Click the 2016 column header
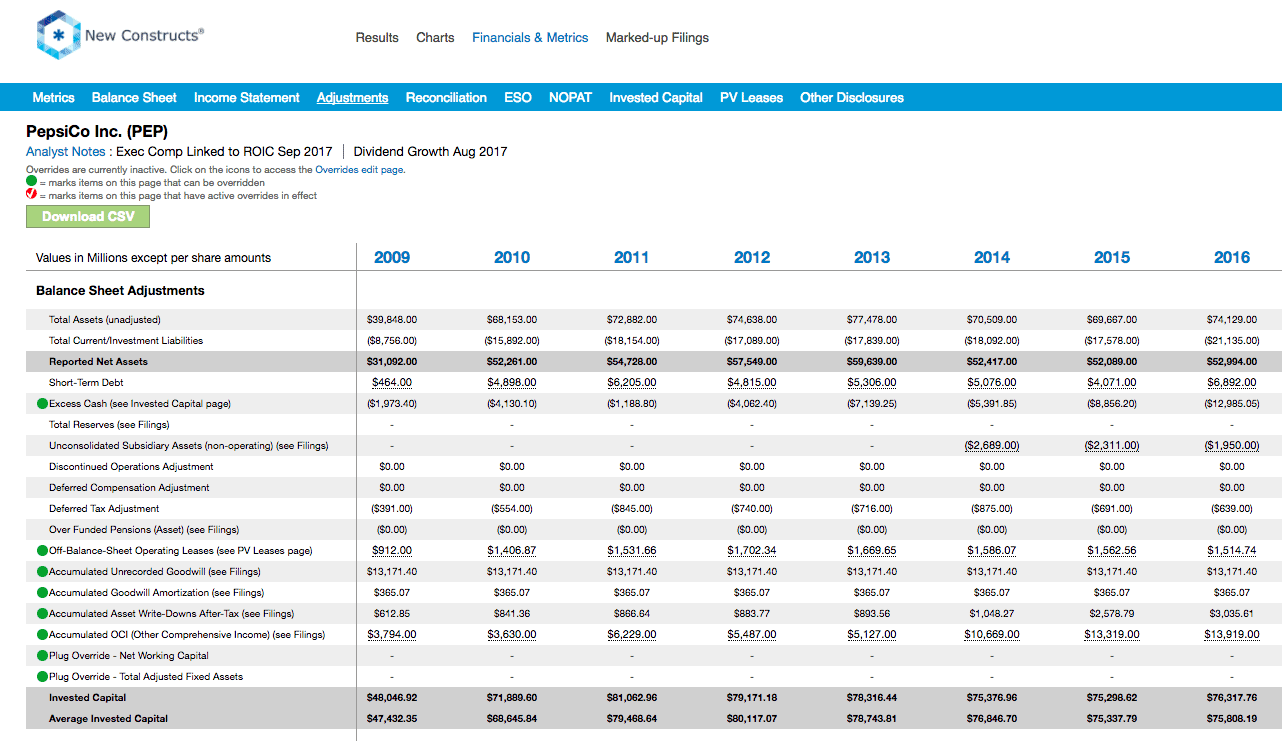Screen dimensions: 1282x741 [x=1232, y=257]
